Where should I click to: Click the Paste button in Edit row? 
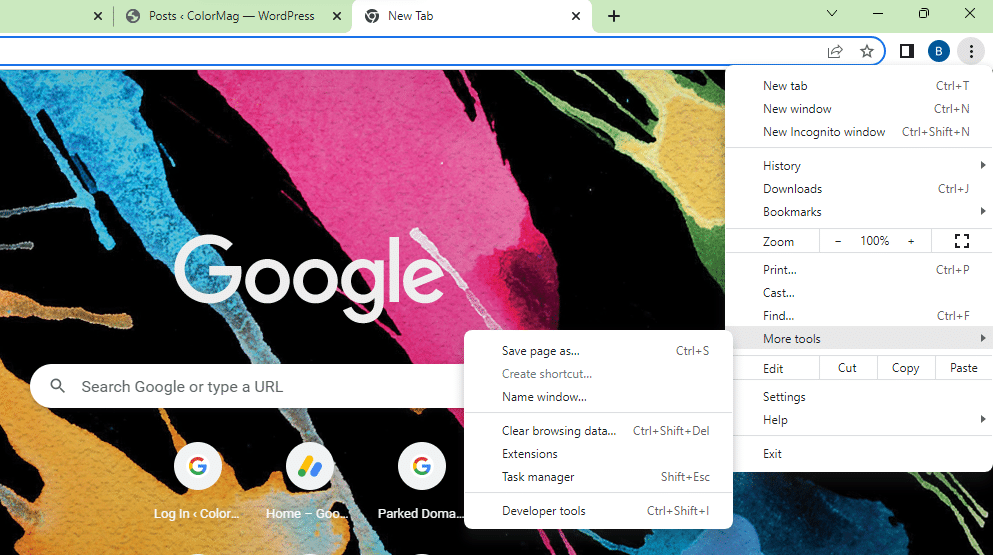(x=964, y=368)
